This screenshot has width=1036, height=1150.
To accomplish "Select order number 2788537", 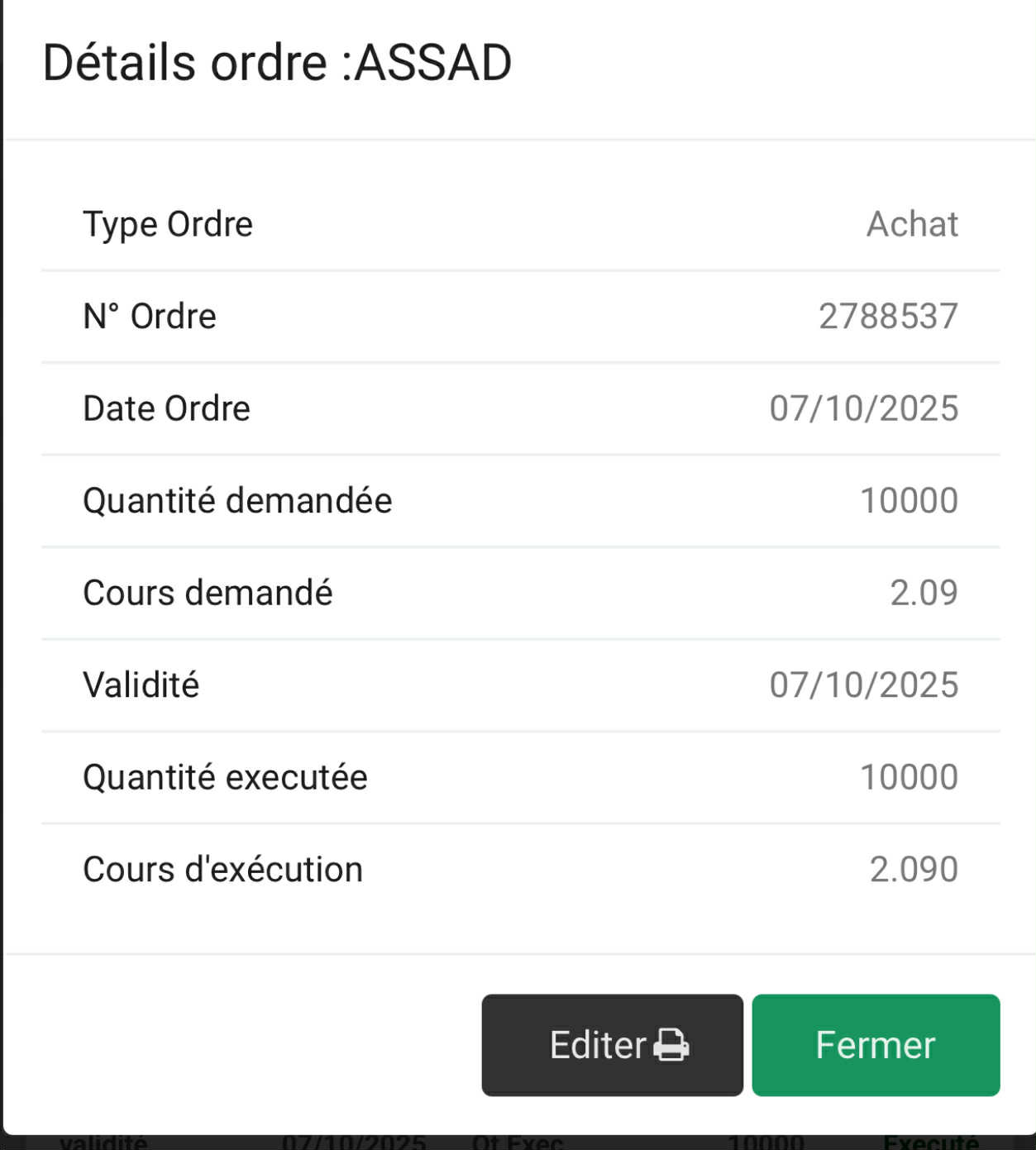I will (x=888, y=317).
